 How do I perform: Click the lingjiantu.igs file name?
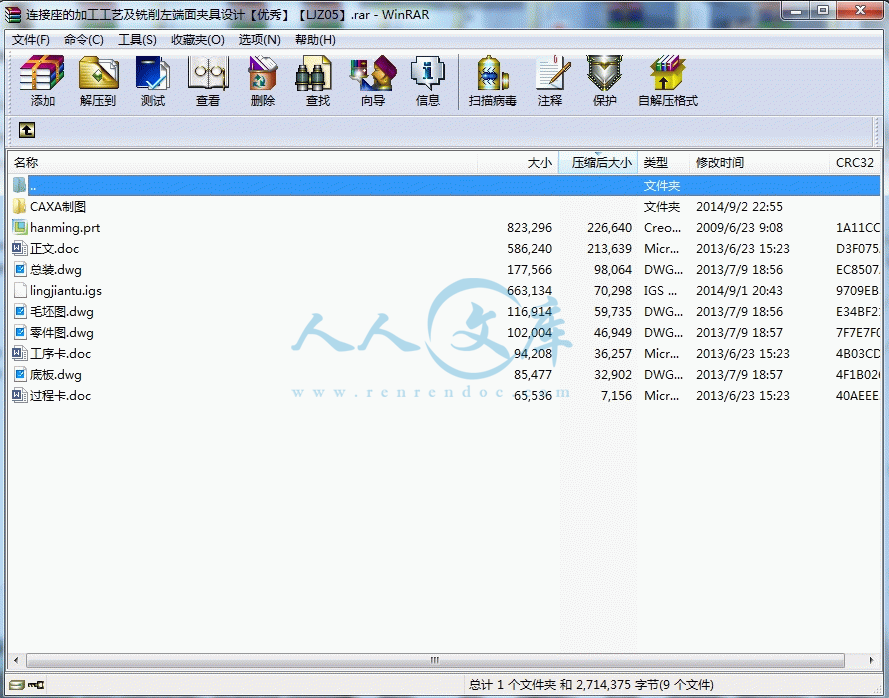66,290
